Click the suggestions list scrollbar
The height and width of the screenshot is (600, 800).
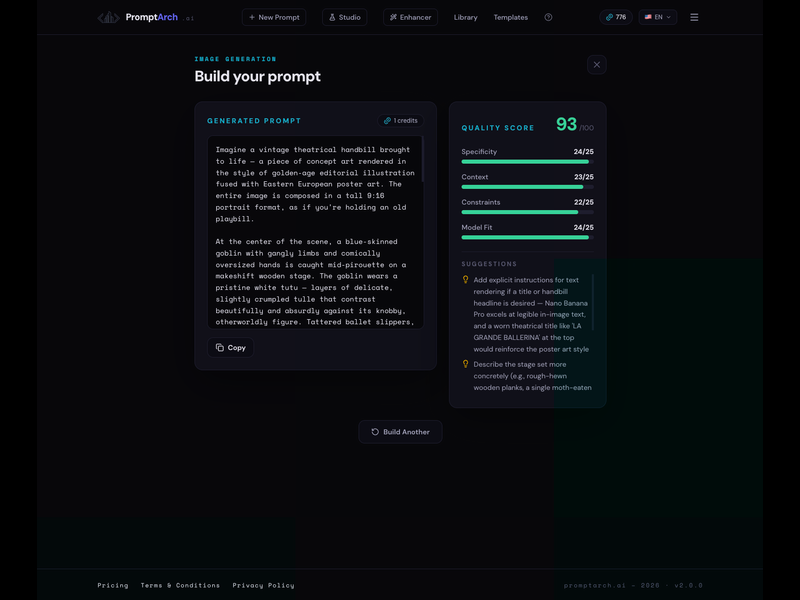click(x=593, y=303)
